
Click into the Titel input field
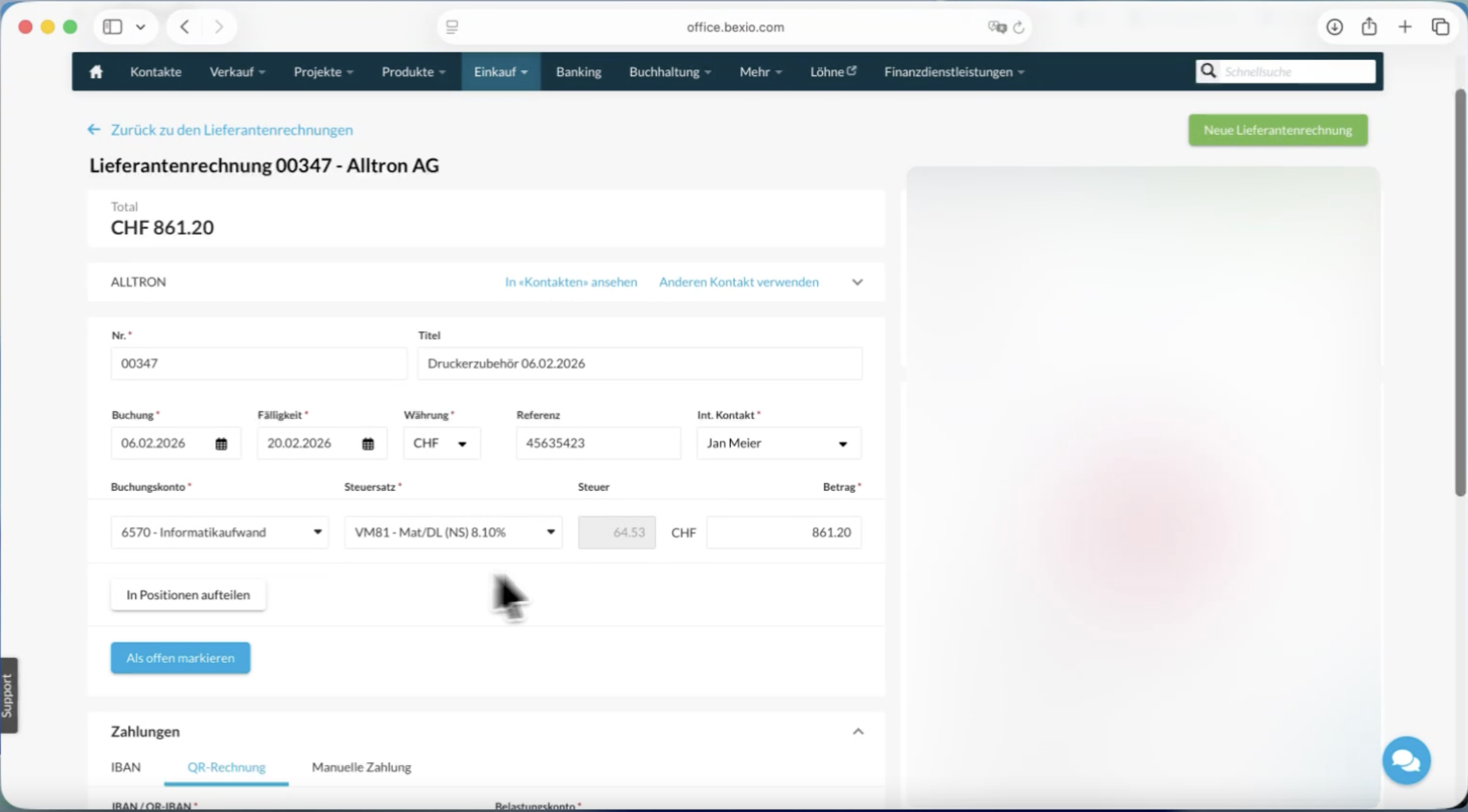coord(639,364)
